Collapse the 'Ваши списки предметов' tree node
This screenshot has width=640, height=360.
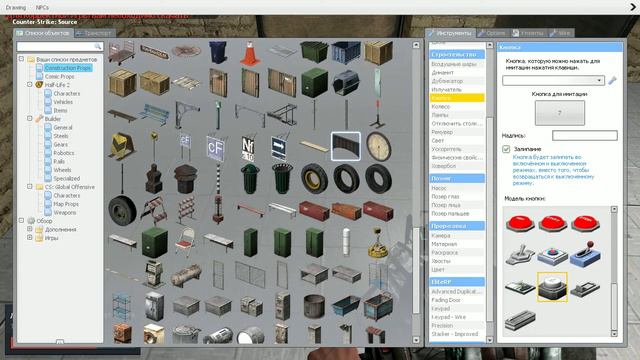pos(21,59)
